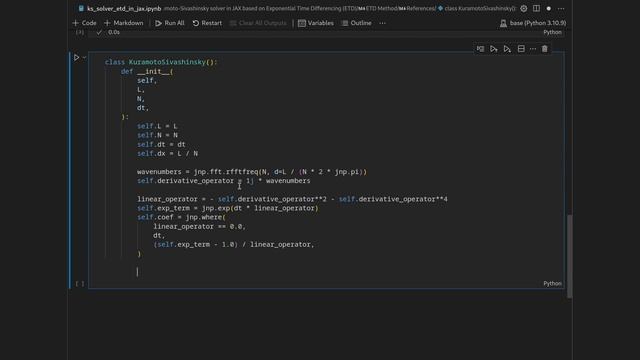Image resolution: width=640 pixels, height=360 pixels.
Task: Delete the current cell
Action: pos(545,49)
